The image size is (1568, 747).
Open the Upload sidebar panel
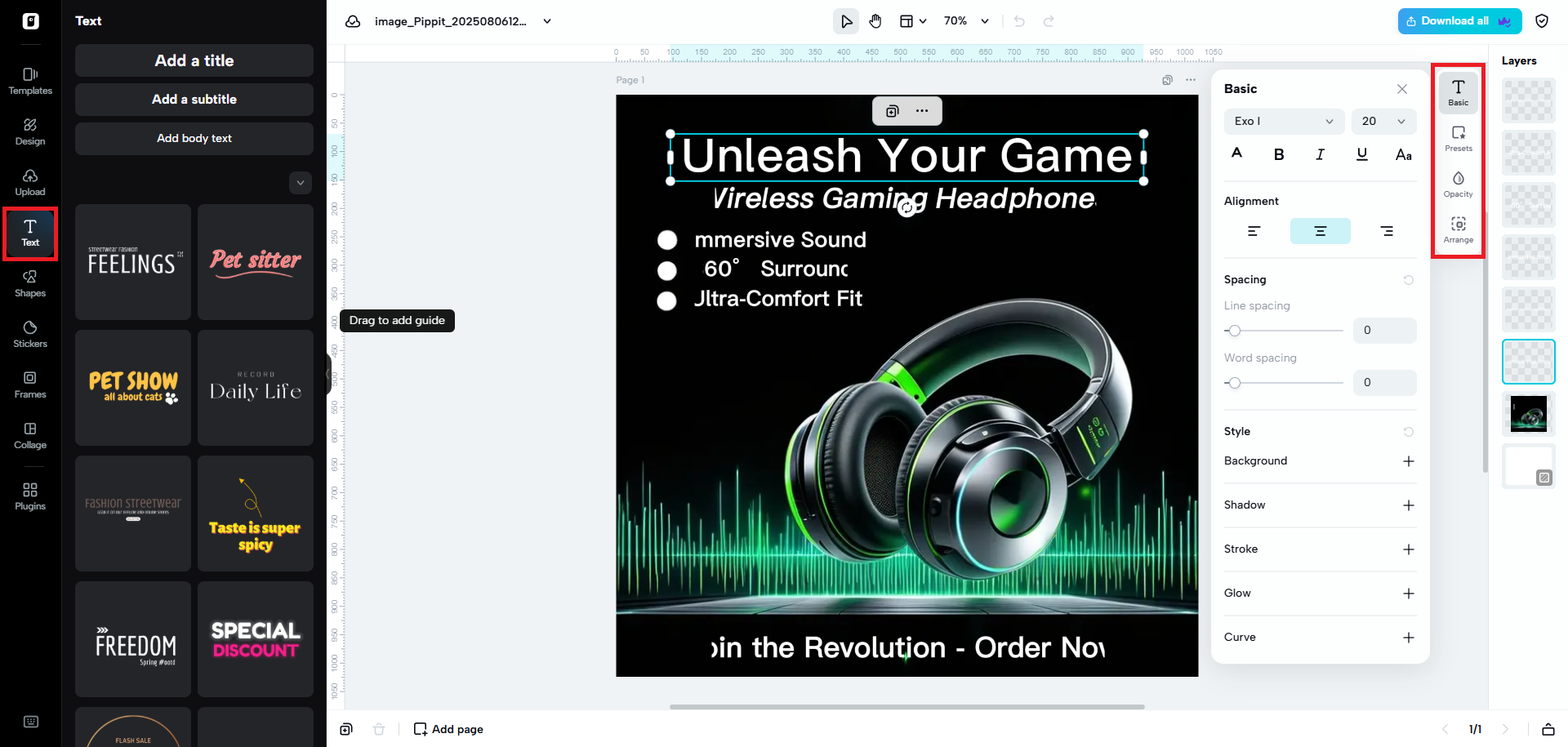pyautogui.click(x=30, y=182)
